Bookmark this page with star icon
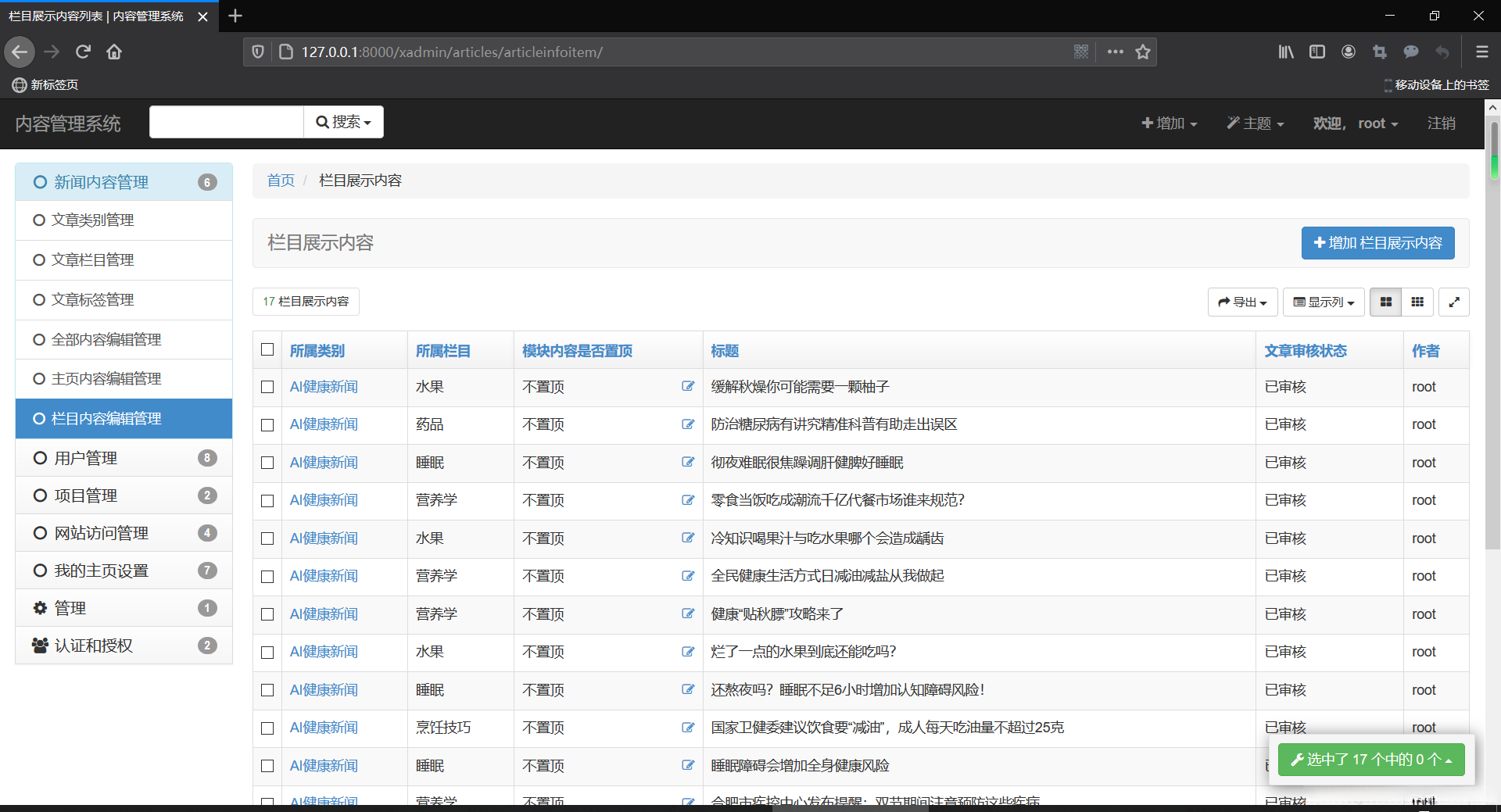This screenshot has width=1501, height=812. pos(1143,52)
